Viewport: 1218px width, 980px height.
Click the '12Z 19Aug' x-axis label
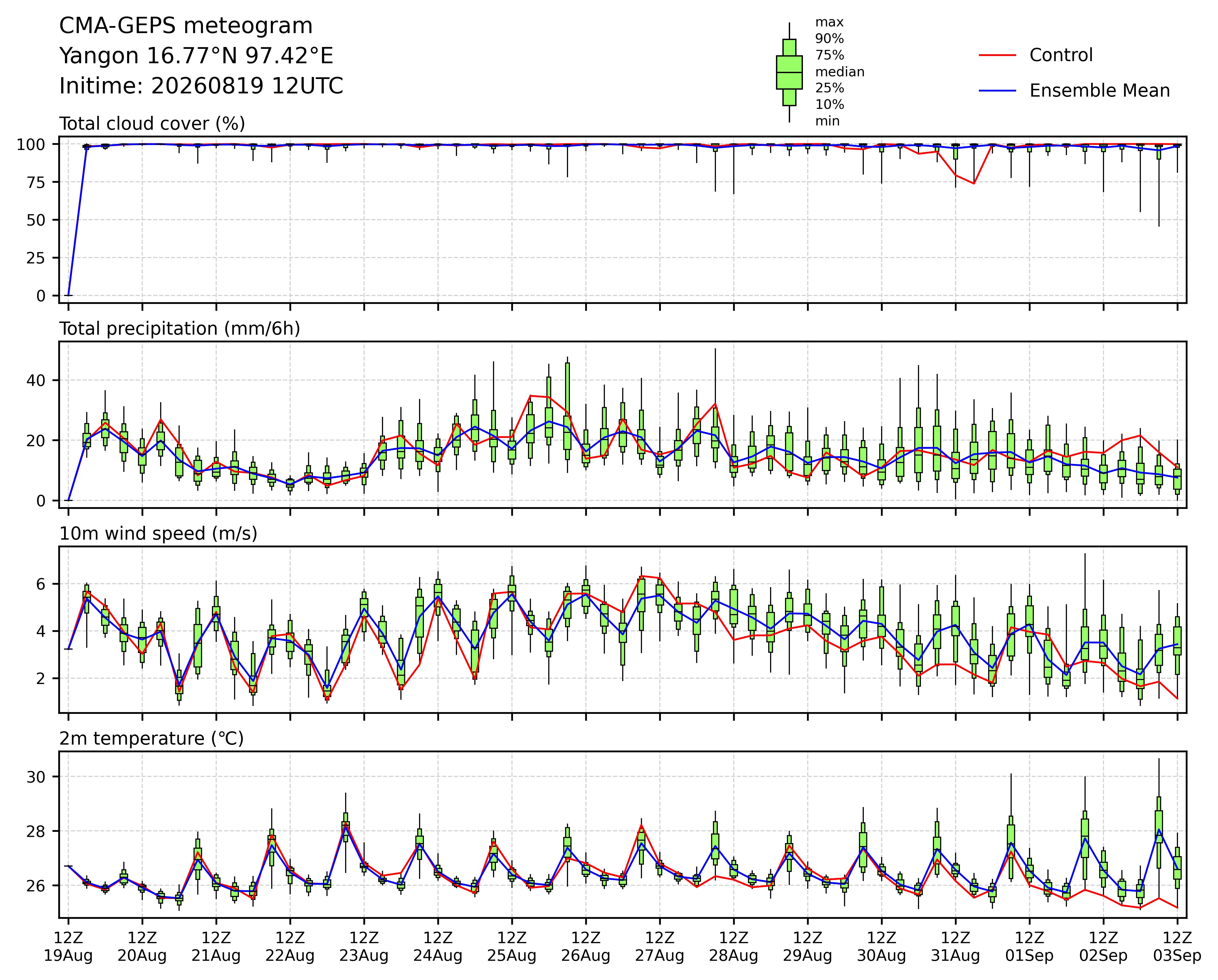pyautogui.click(x=68, y=947)
